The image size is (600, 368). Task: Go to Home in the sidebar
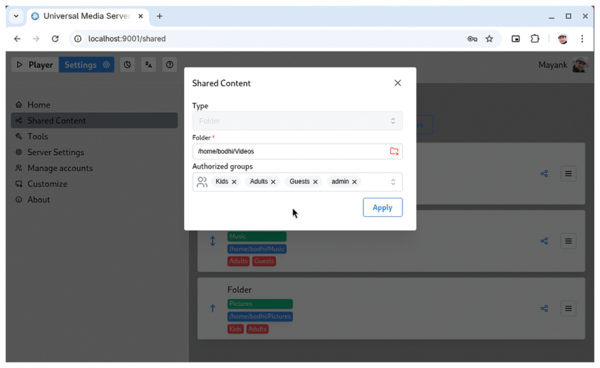tap(95, 105)
